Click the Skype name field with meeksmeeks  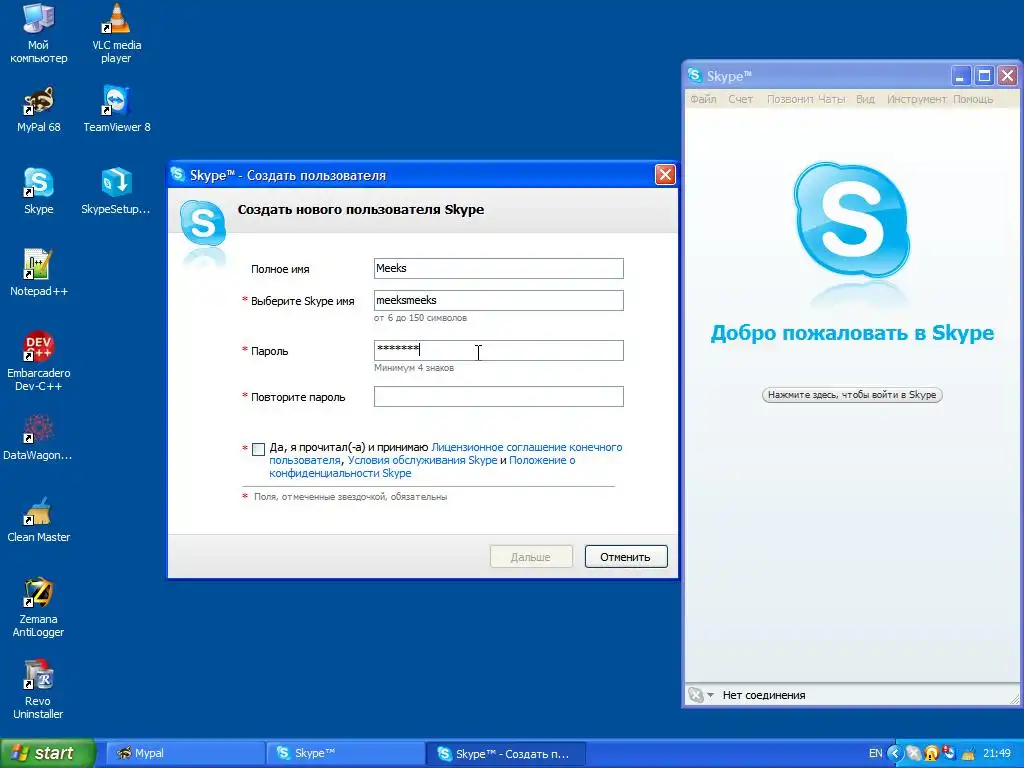tap(498, 300)
